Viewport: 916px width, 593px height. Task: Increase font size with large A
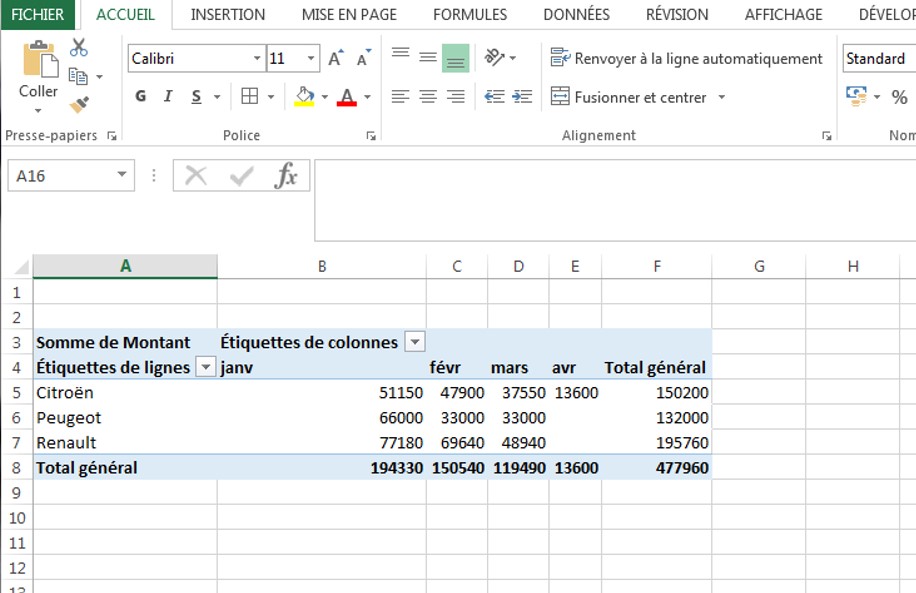[335, 58]
